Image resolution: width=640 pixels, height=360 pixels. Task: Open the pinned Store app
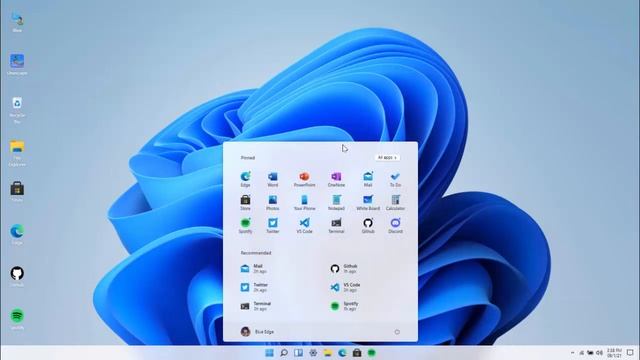tap(245, 202)
